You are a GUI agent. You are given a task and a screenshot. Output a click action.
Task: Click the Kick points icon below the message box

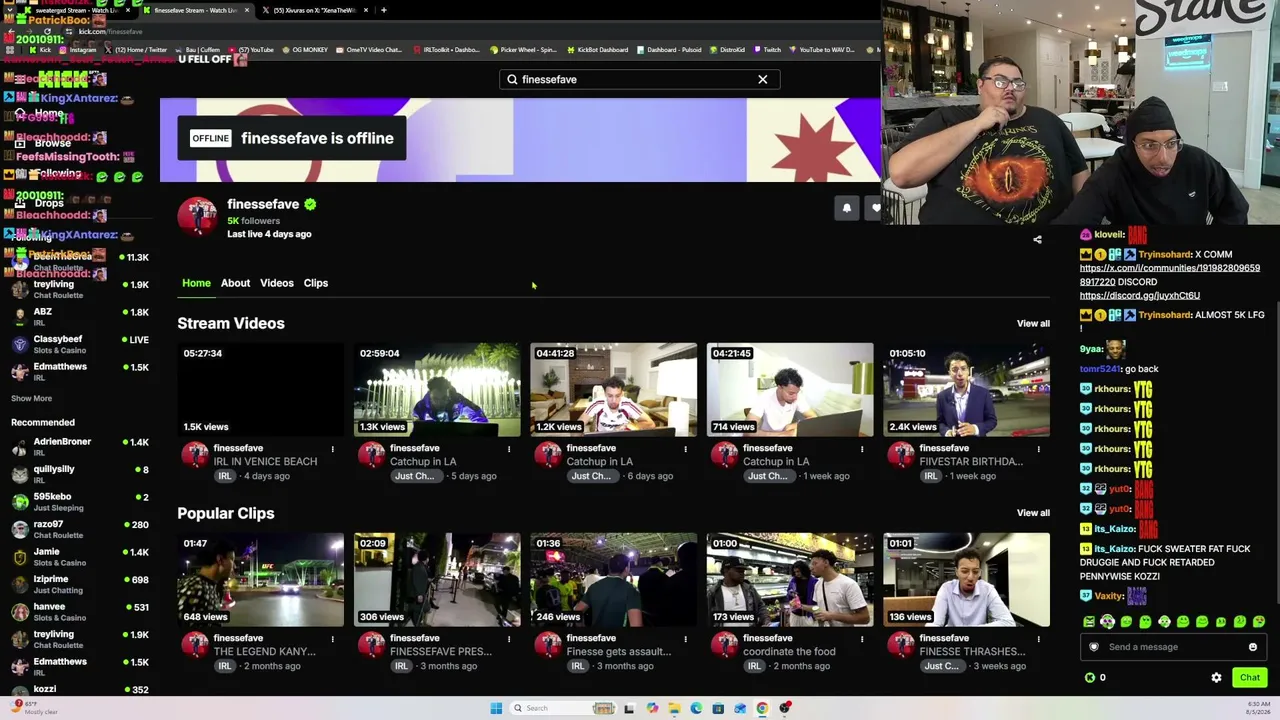[x=1090, y=677]
